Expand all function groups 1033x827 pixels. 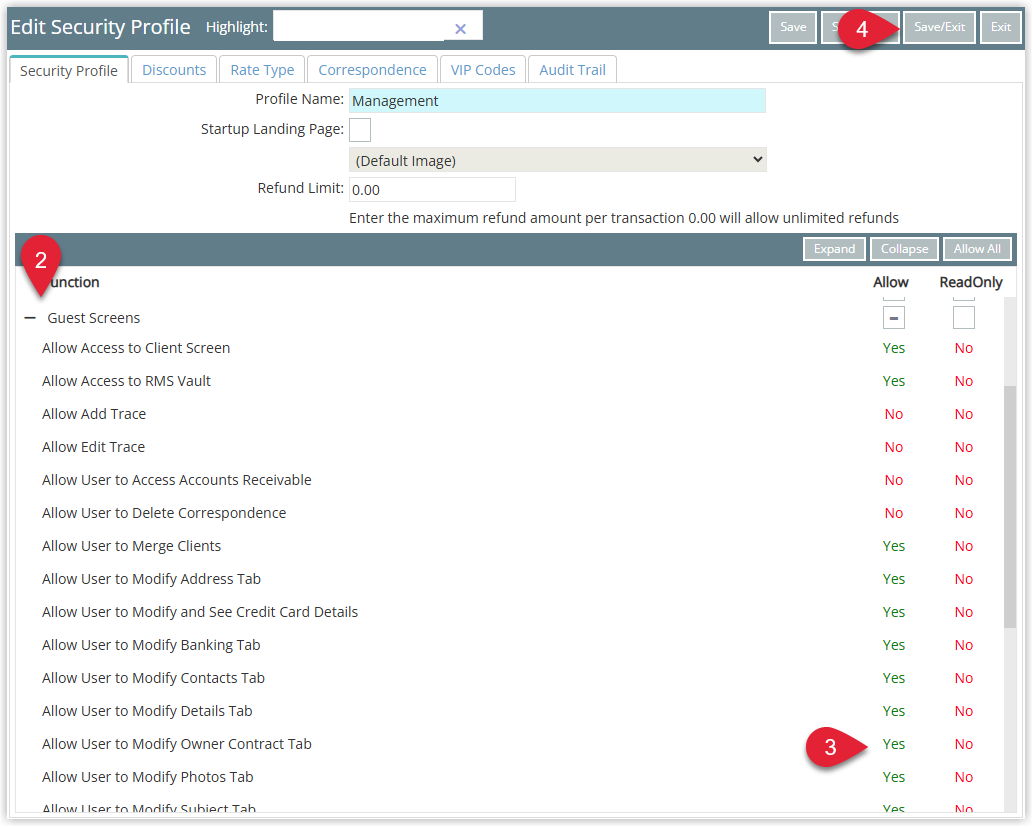click(x=834, y=249)
